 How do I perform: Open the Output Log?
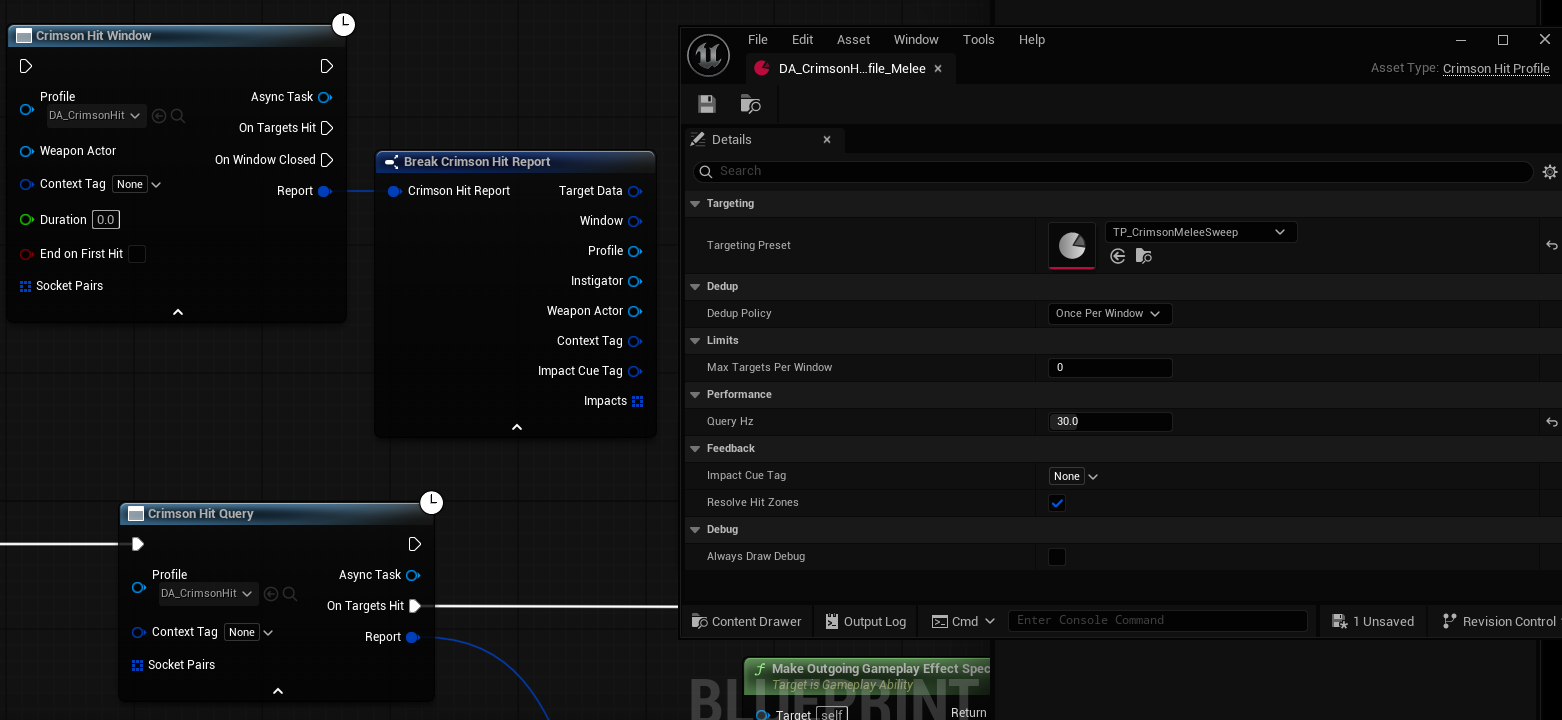click(866, 622)
